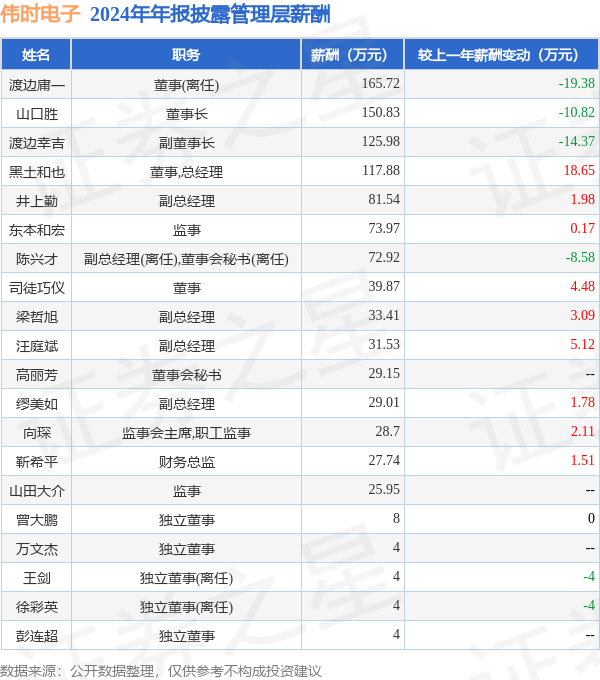The image size is (600, 680).
Task: Click the name 曾大鹏
Action: (x=37, y=520)
